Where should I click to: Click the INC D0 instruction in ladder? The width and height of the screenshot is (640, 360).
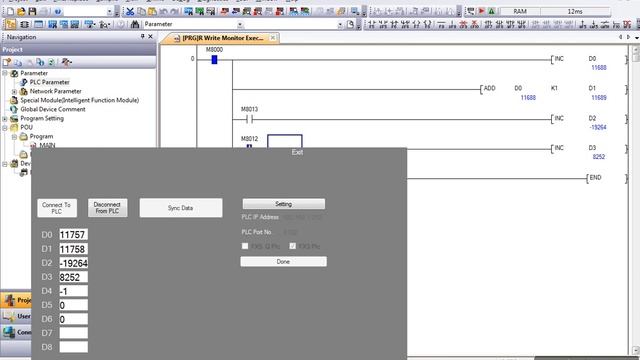(x=589, y=59)
